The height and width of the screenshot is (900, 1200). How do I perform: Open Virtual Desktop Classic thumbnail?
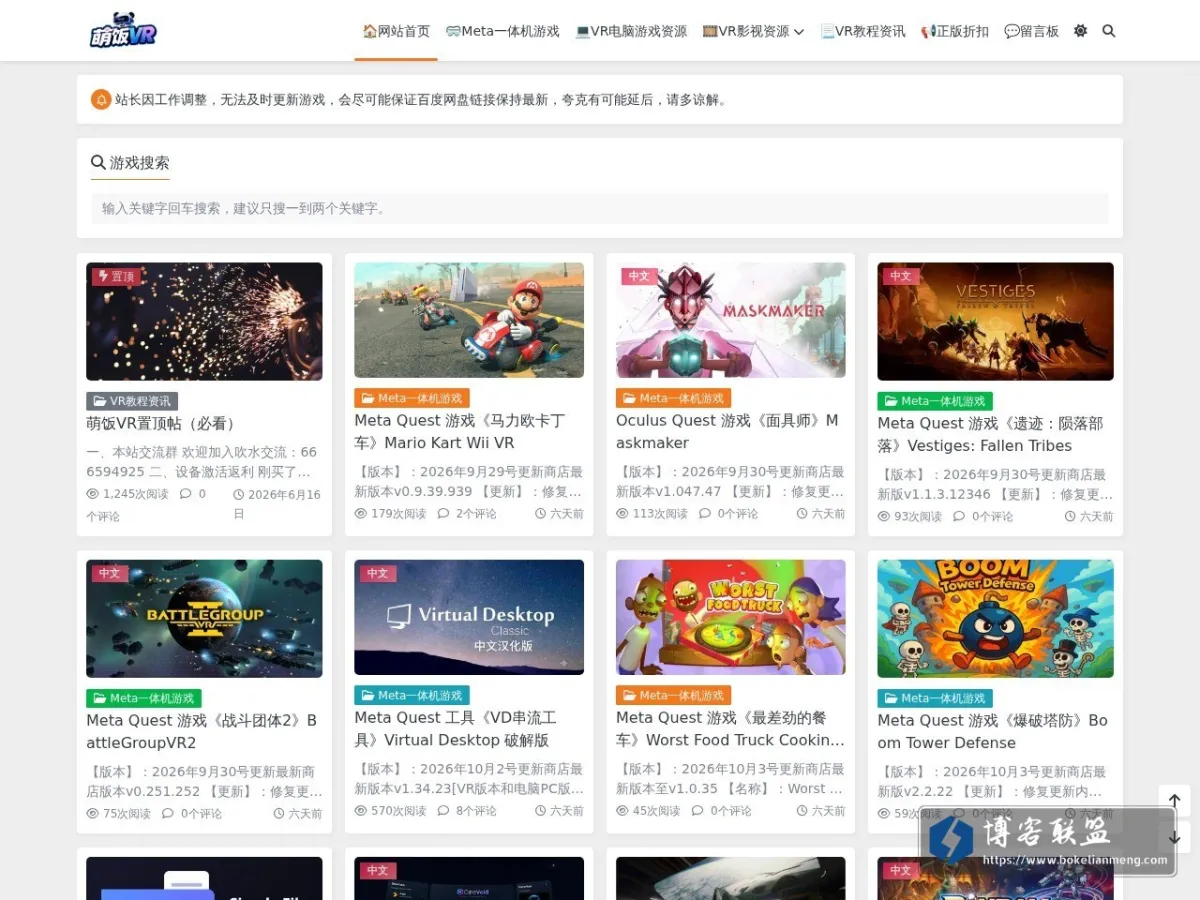pos(469,617)
